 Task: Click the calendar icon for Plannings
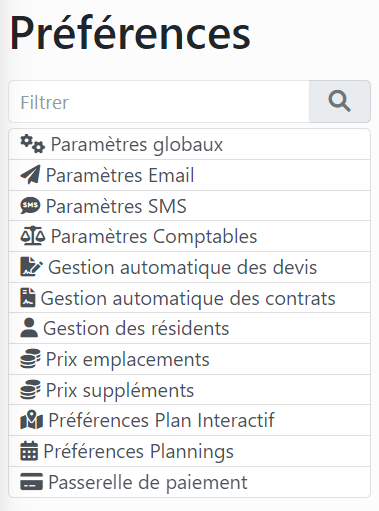point(29,451)
